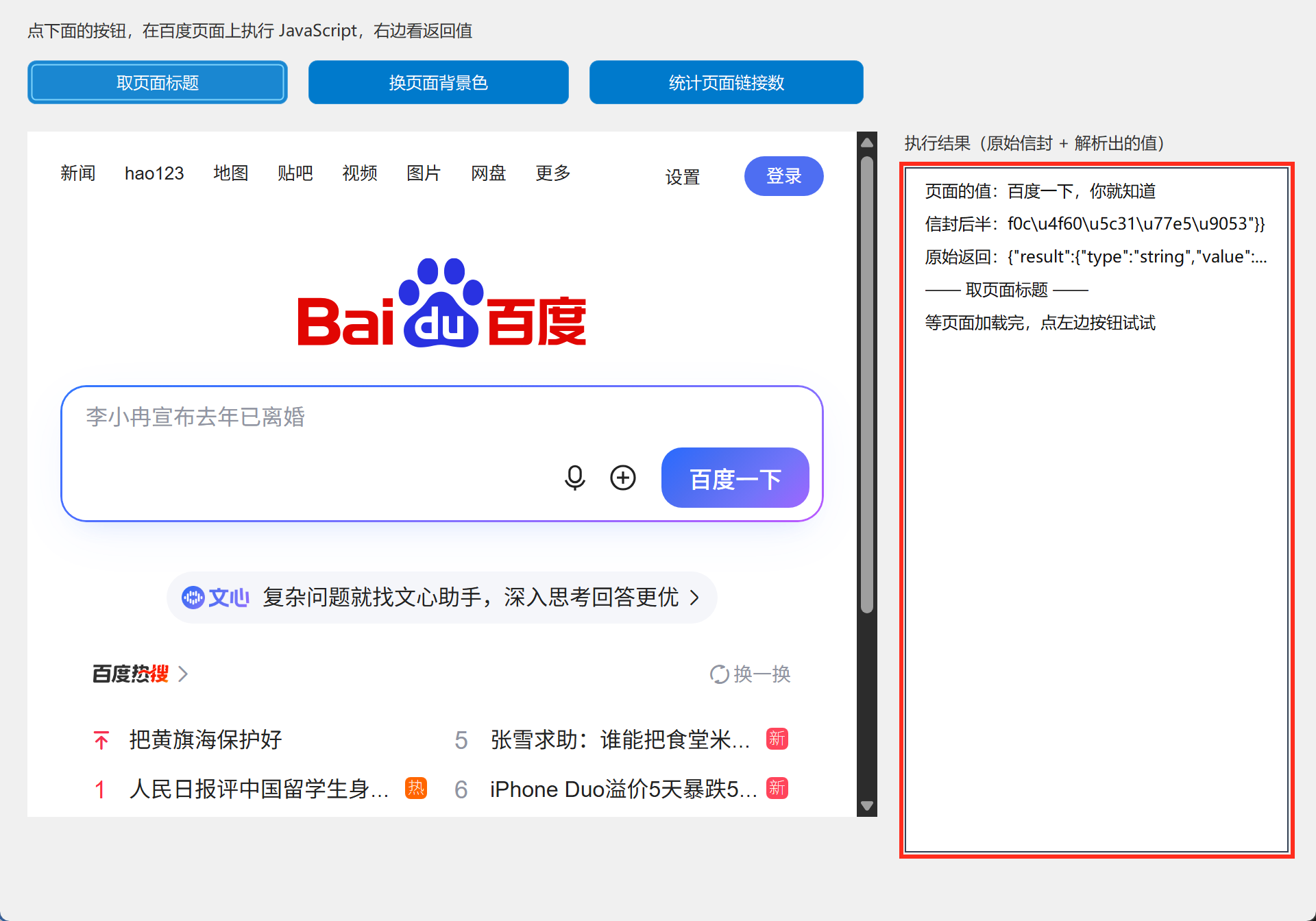The width and height of the screenshot is (1316, 921).
Task: Click the 统计页面链接数 button
Action: [x=727, y=82]
